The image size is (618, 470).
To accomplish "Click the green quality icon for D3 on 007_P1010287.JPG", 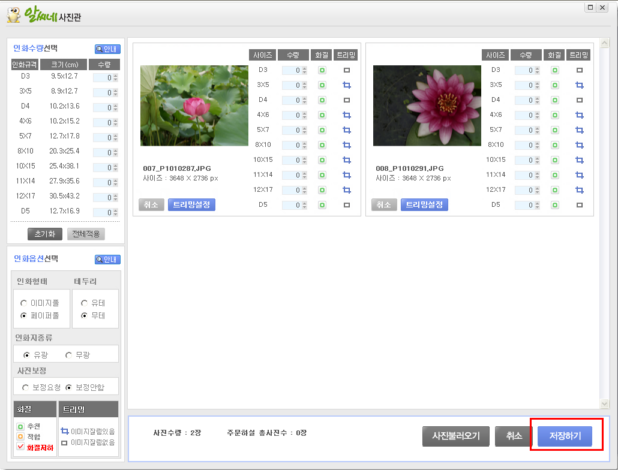I will (x=322, y=70).
